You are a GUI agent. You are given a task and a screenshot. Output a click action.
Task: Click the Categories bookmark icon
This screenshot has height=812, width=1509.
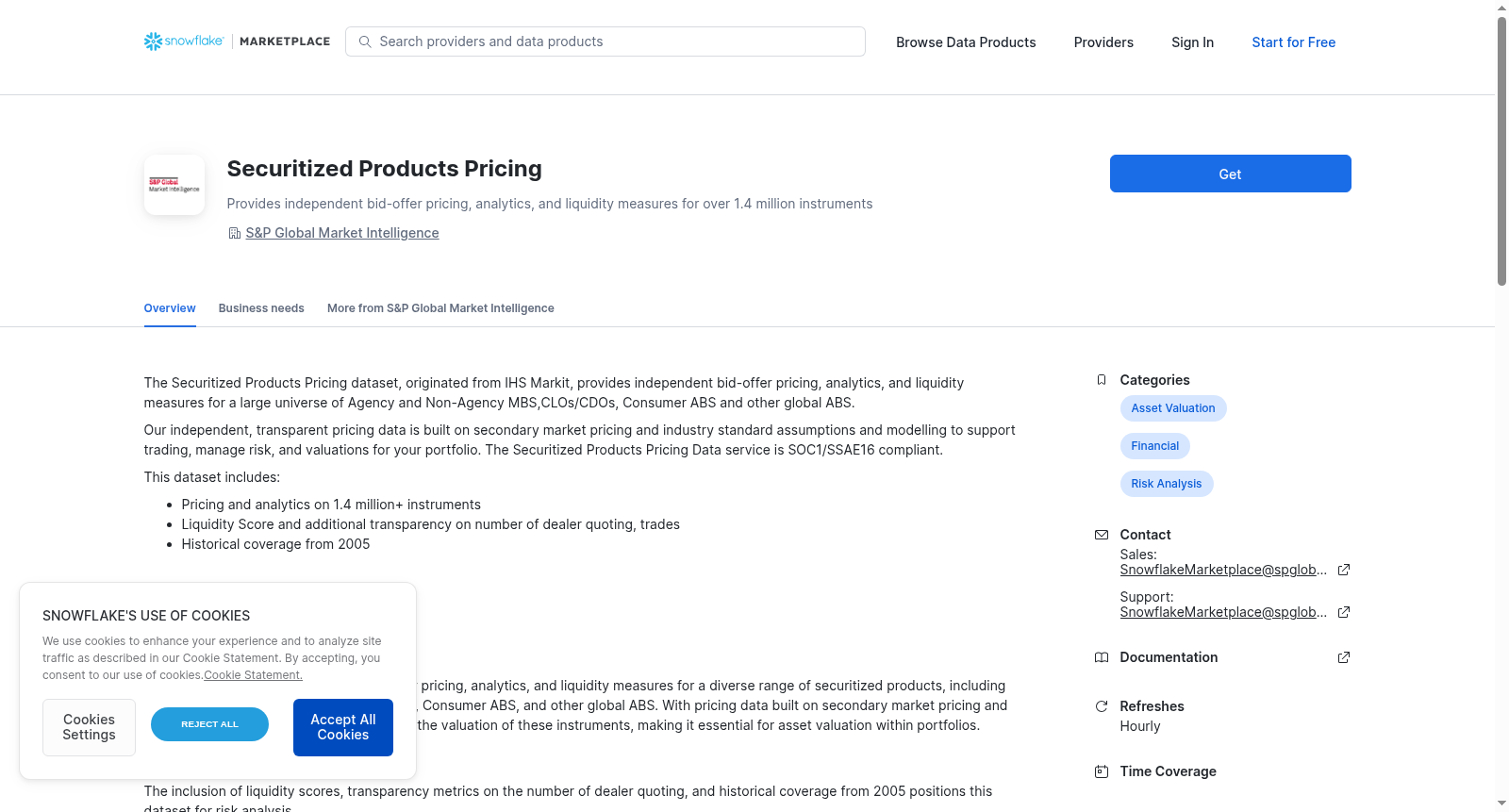pos(1102,380)
